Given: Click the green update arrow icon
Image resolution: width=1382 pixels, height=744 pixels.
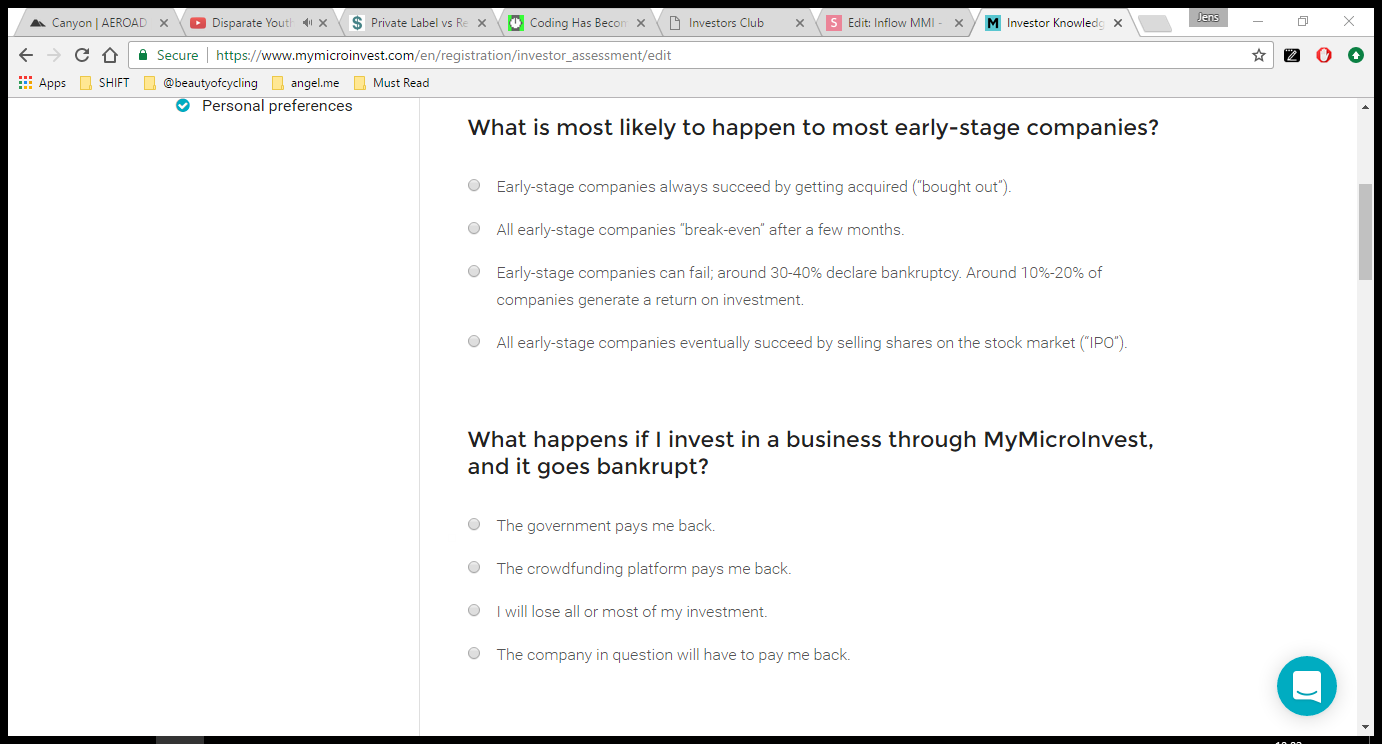Looking at the screenshot, I should [1356, 55].
